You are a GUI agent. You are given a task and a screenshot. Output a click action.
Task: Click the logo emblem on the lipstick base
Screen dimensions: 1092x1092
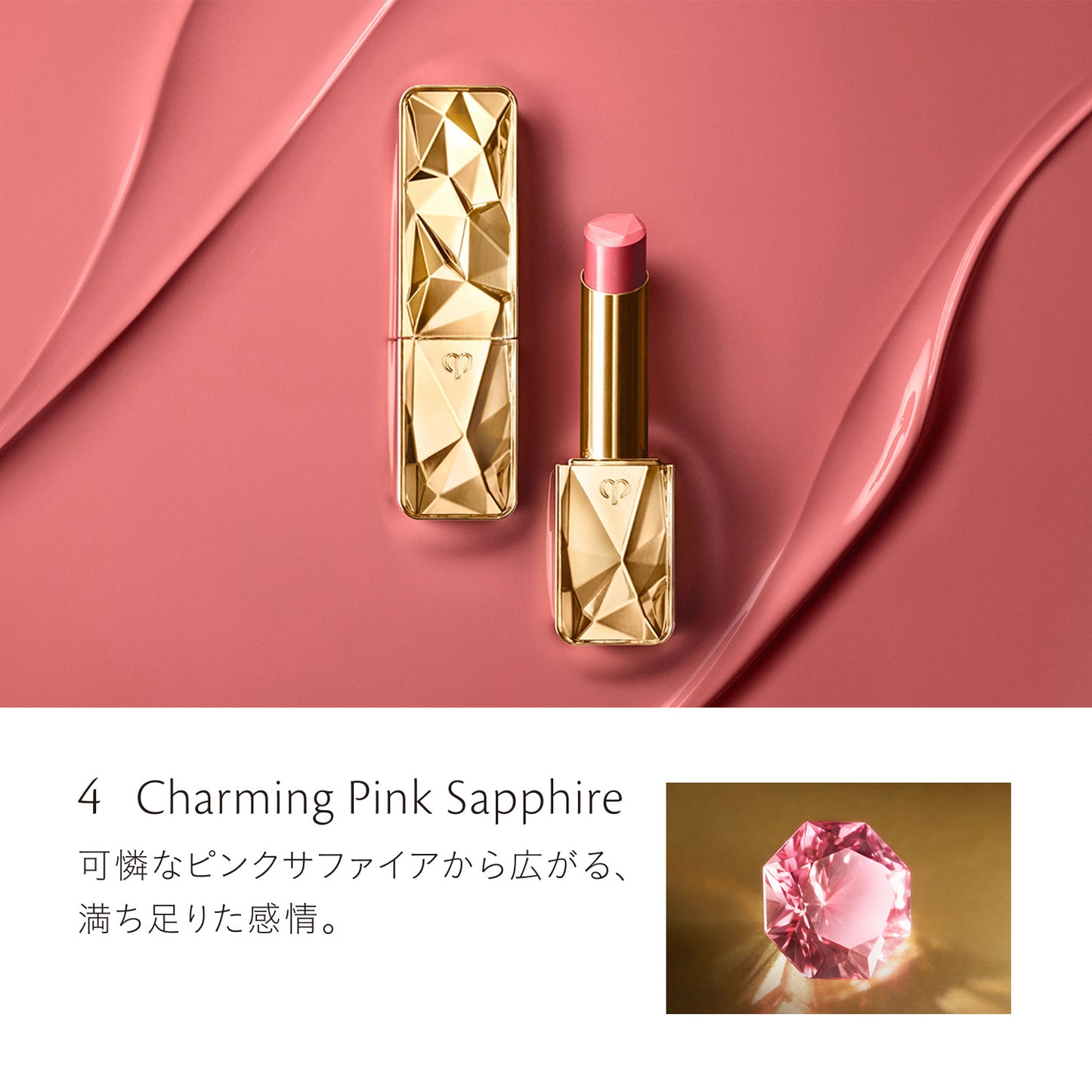614,491
